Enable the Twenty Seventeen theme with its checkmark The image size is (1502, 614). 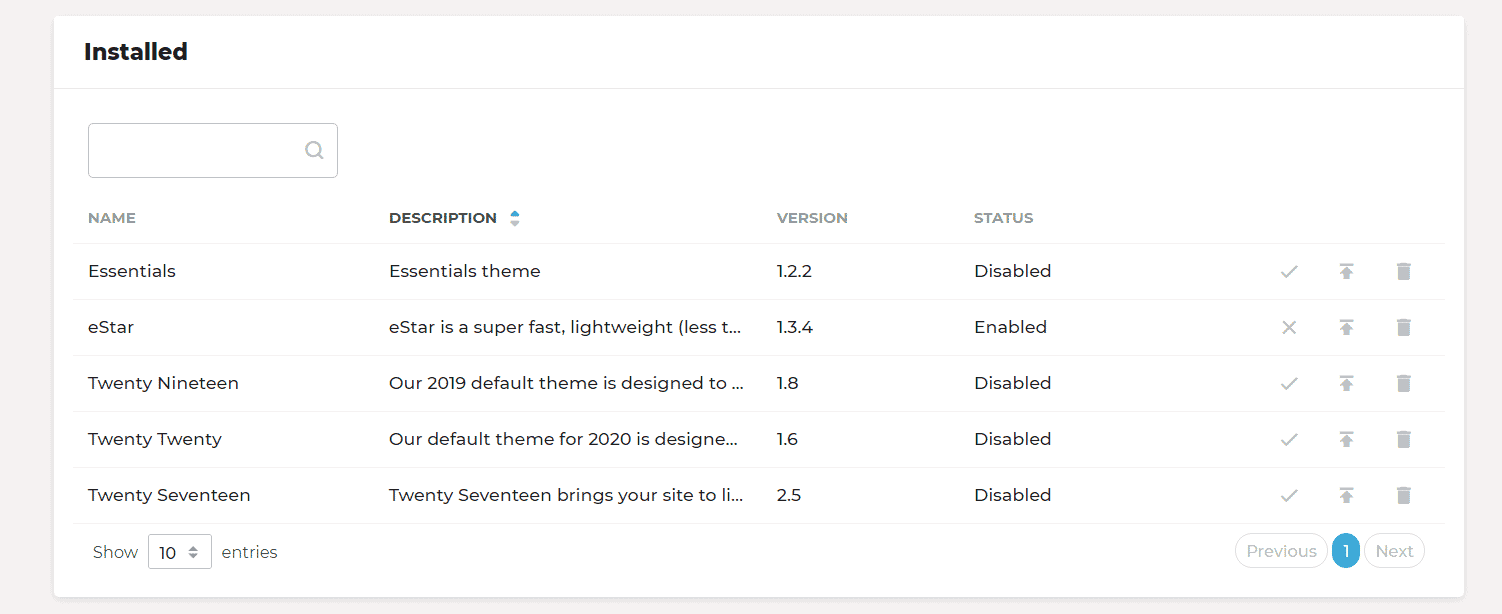click(x=1289, y=495)
